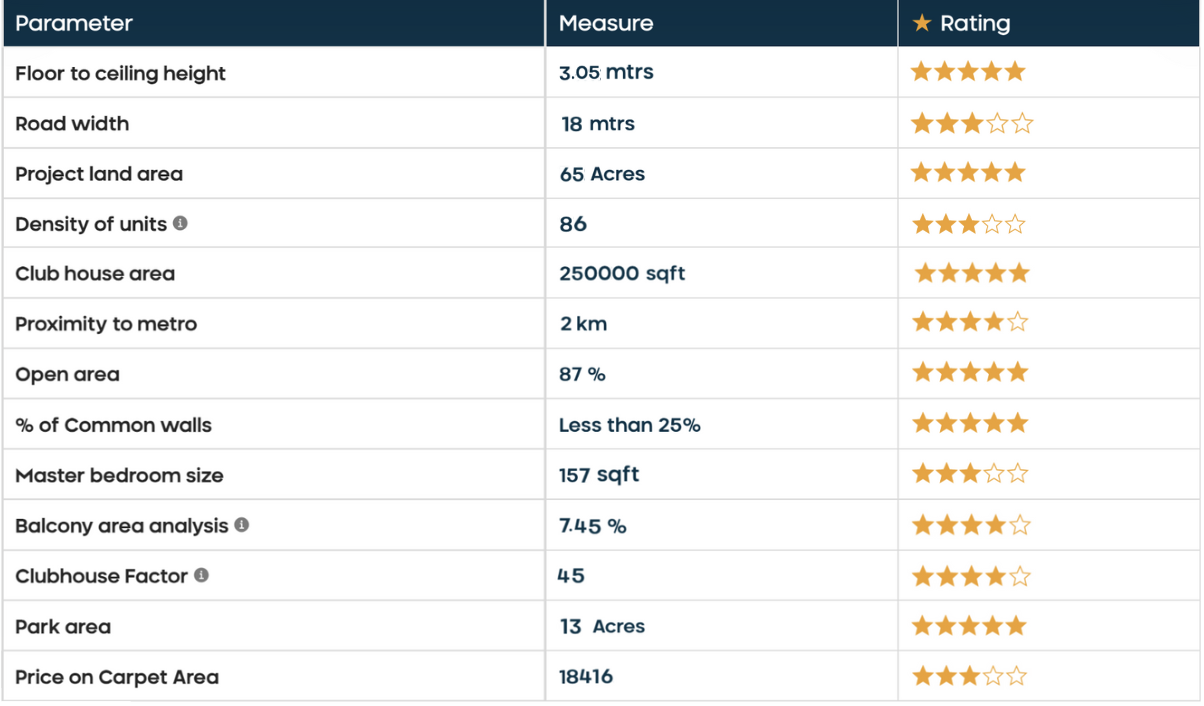The height and width of the screenshot is (706, 1204).
Task: Click the Parameter column header
Action: coord(74,23)
